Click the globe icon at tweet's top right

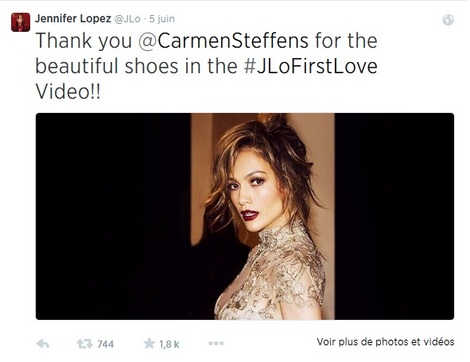[x=448, y=20]
